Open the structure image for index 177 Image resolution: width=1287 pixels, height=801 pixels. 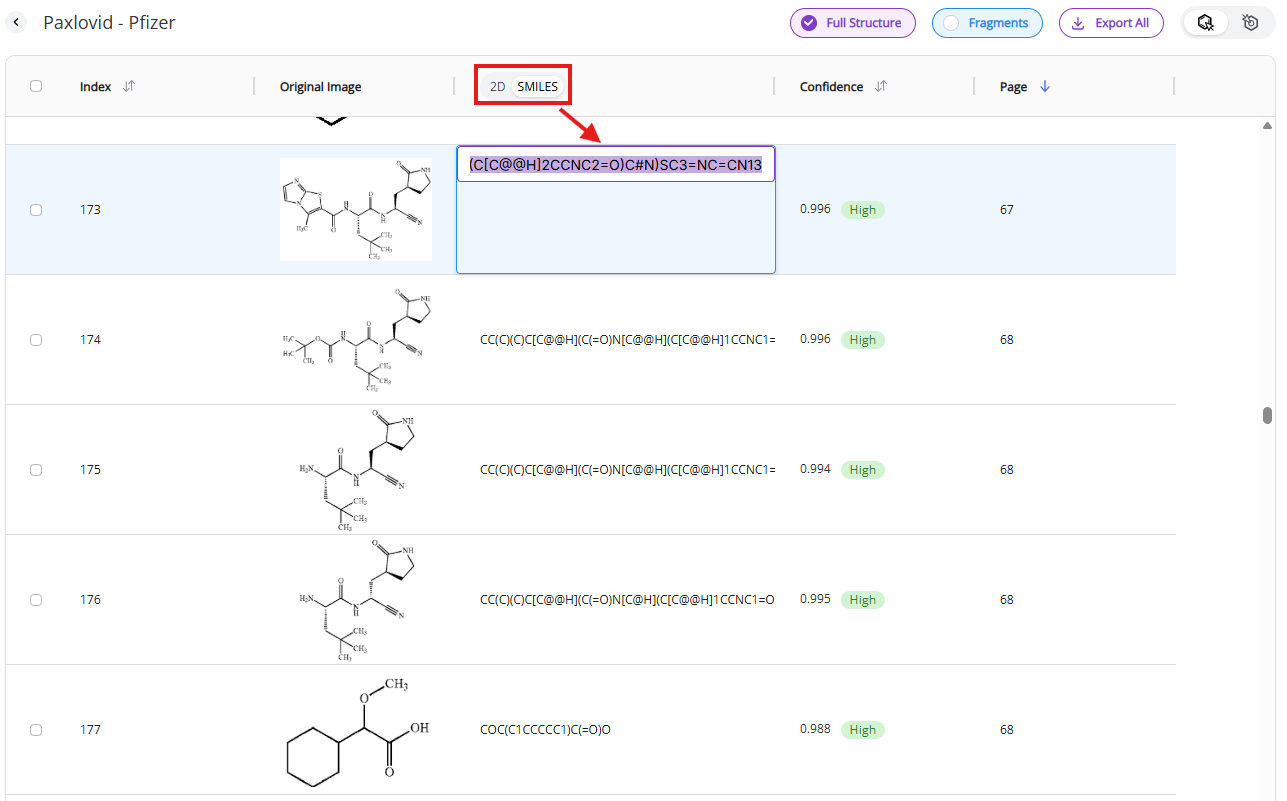click(356, 730)
